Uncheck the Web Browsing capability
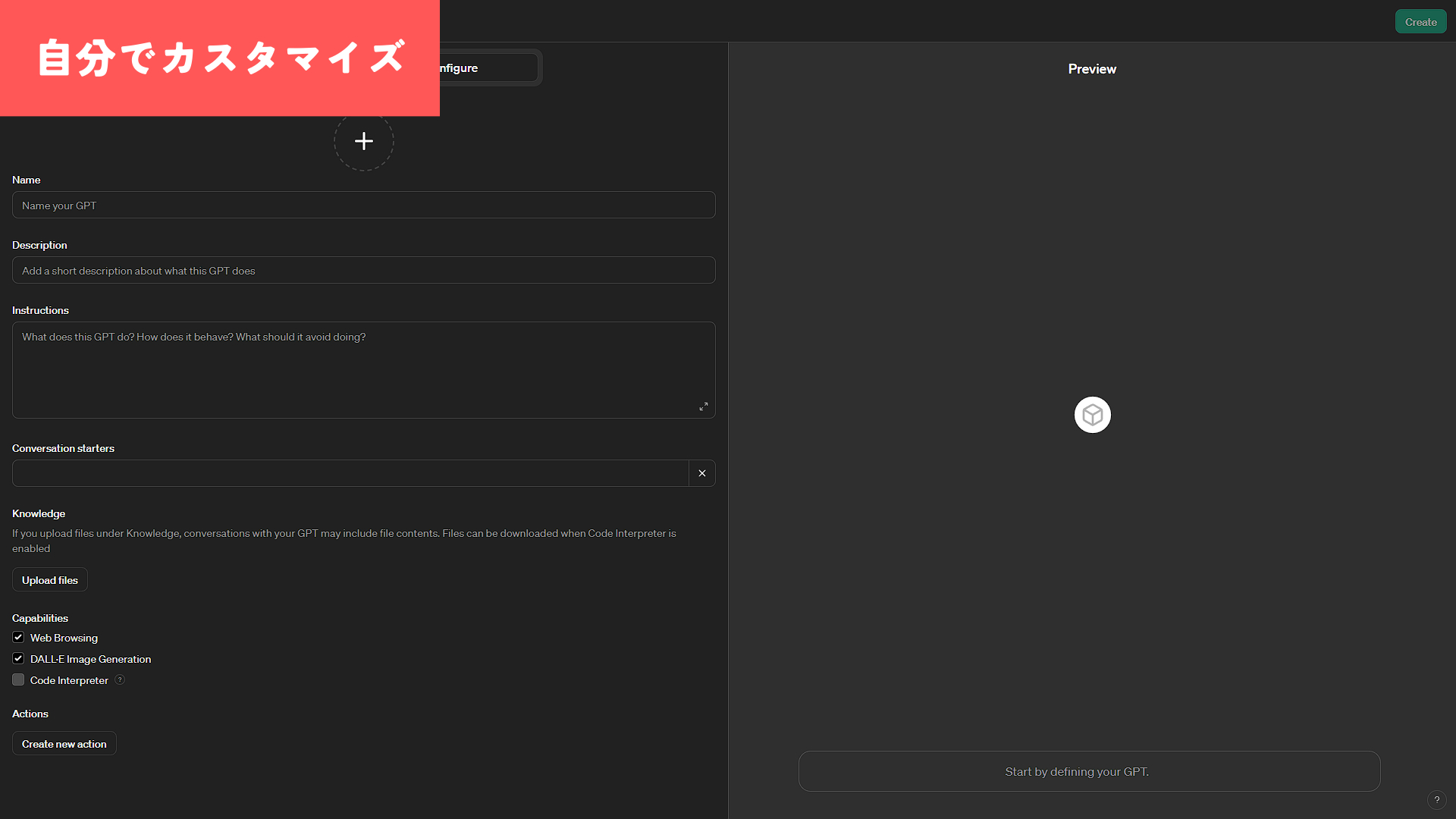The width and height of the screenshot is (1456, 819). (x=18, y=637)
